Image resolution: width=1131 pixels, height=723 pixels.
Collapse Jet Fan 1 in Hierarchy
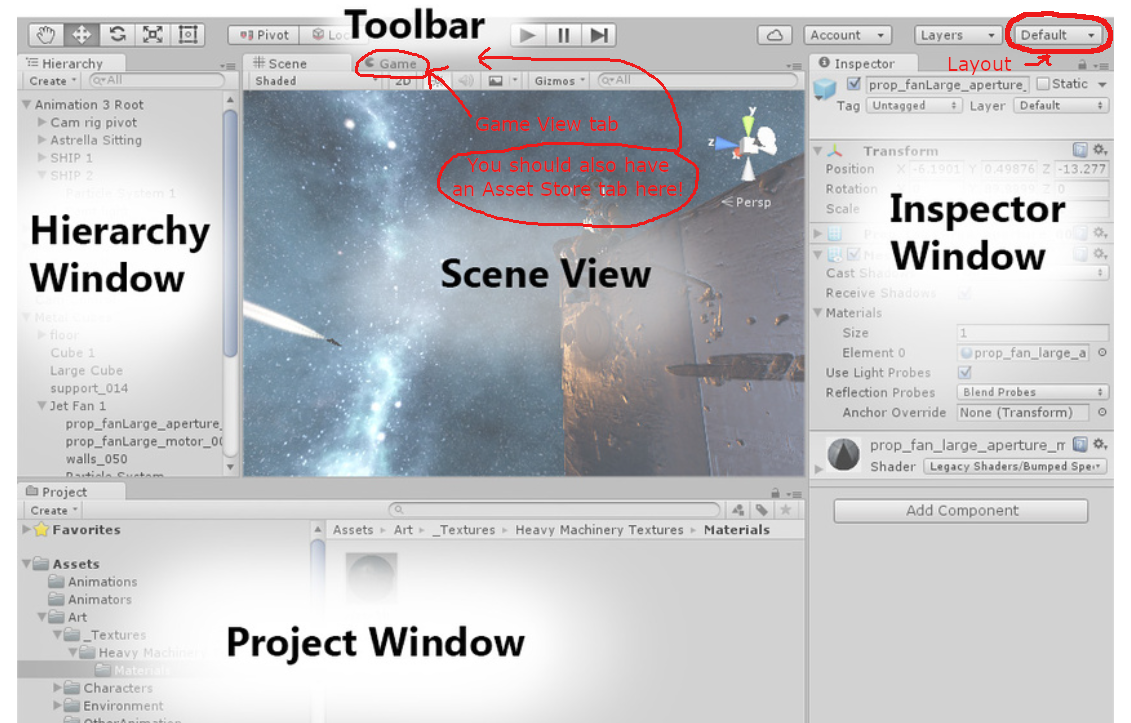(x=42, y=406)
